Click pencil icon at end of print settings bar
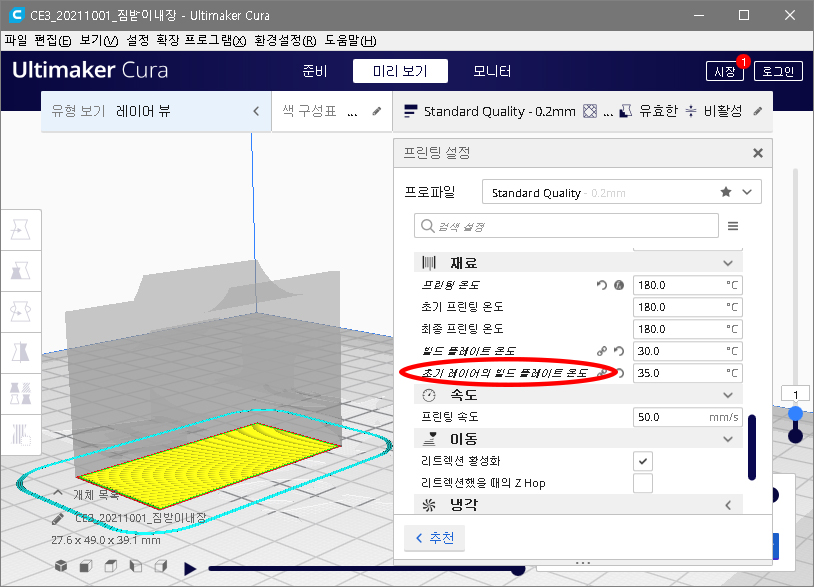 click(x=758, y=111)
